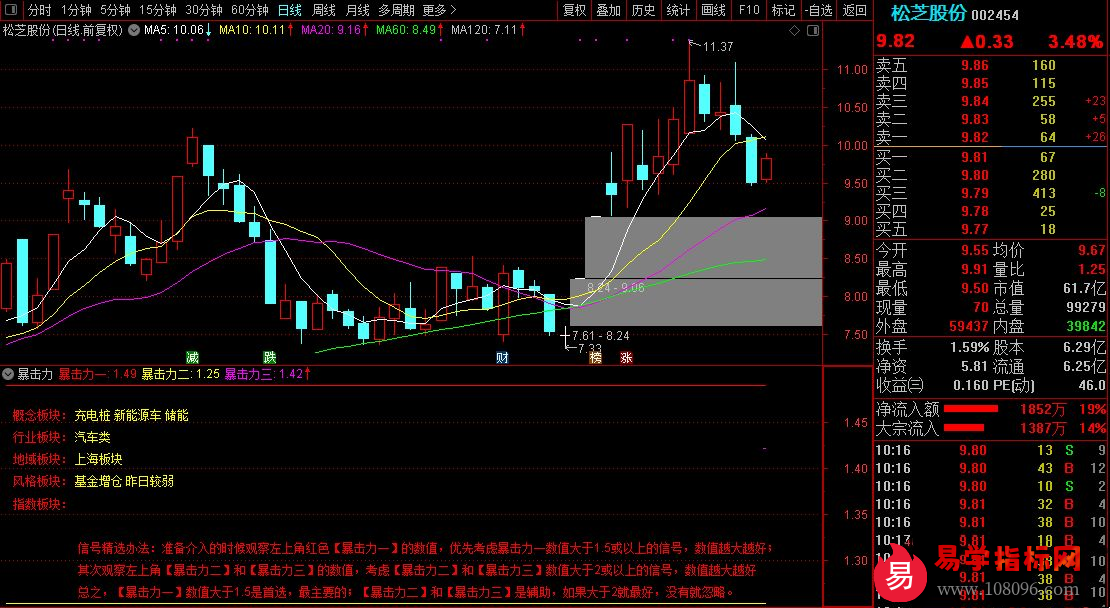Click stock name 松芝股份 in quote panel
This screenshot has height=608, width=1110.
pyautogui.click(x=928, y=13)
